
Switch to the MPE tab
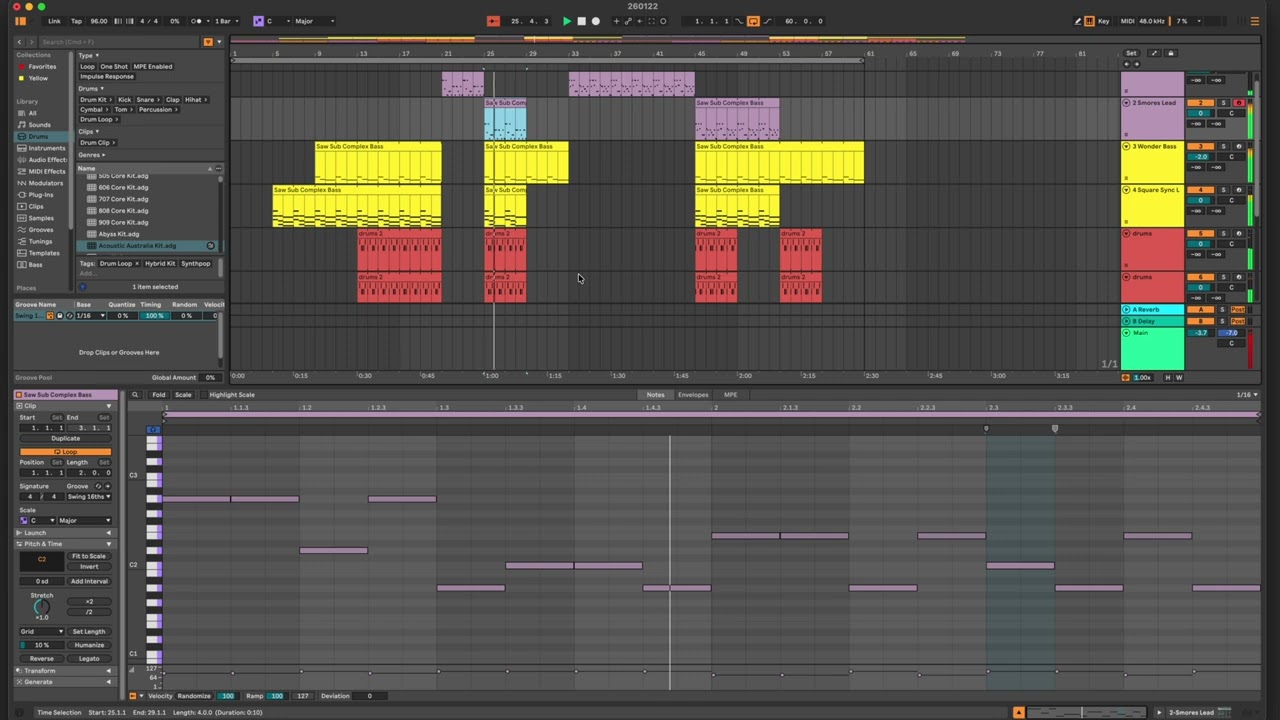click(730, 395)
